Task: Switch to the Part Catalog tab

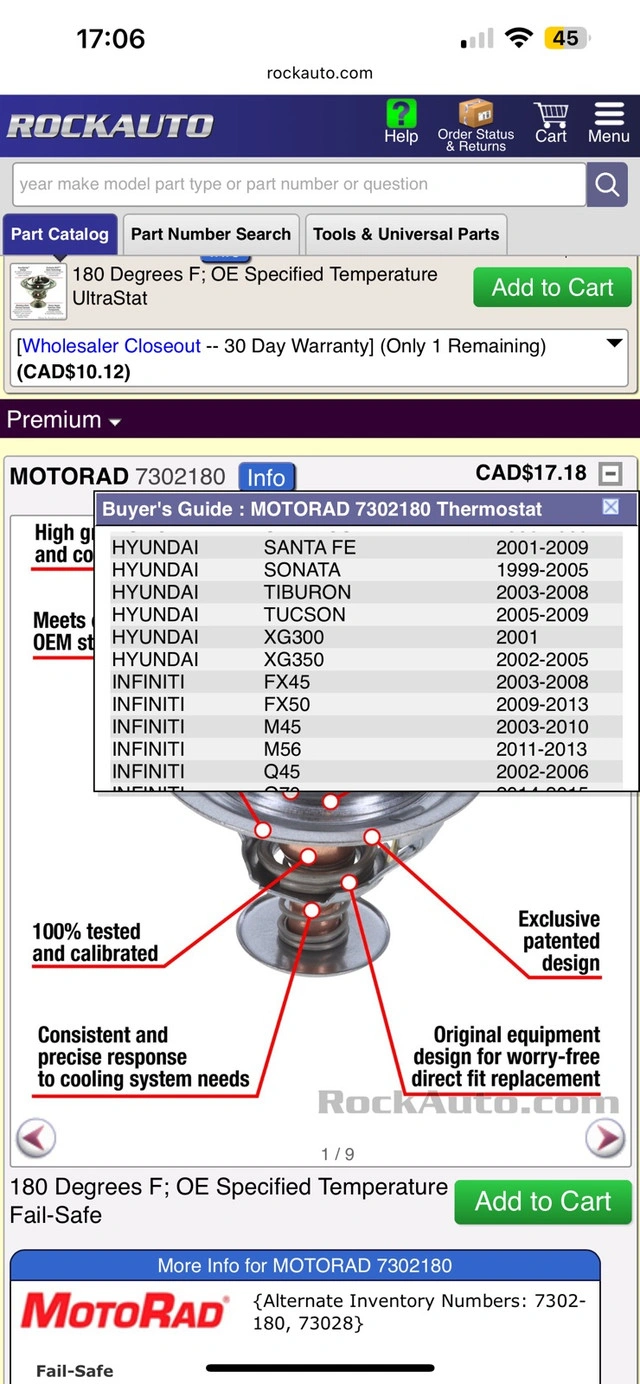Action: click(59, 234)
